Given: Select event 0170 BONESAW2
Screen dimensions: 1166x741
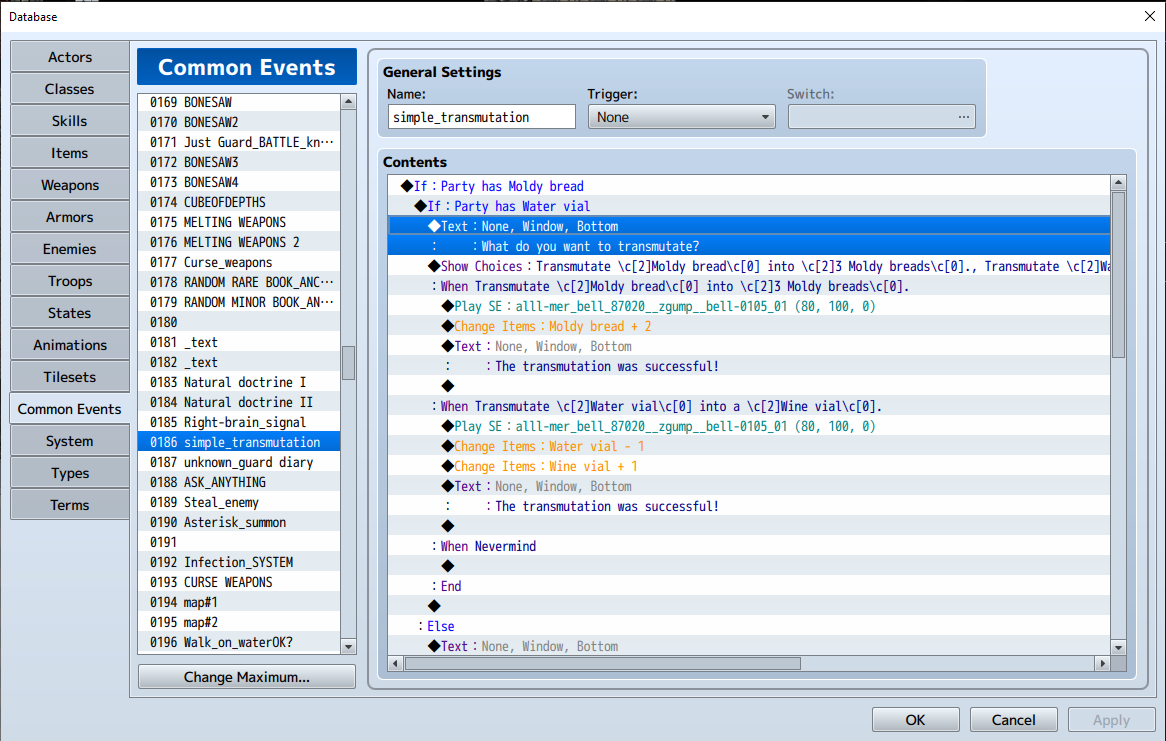Looking at the screenshot, I should 239,122.
